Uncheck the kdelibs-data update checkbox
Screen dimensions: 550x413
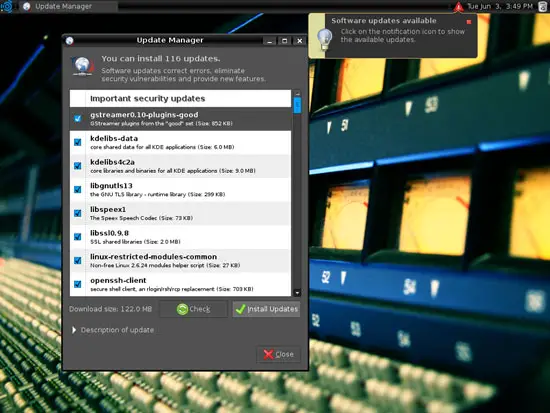pos(78,142)
